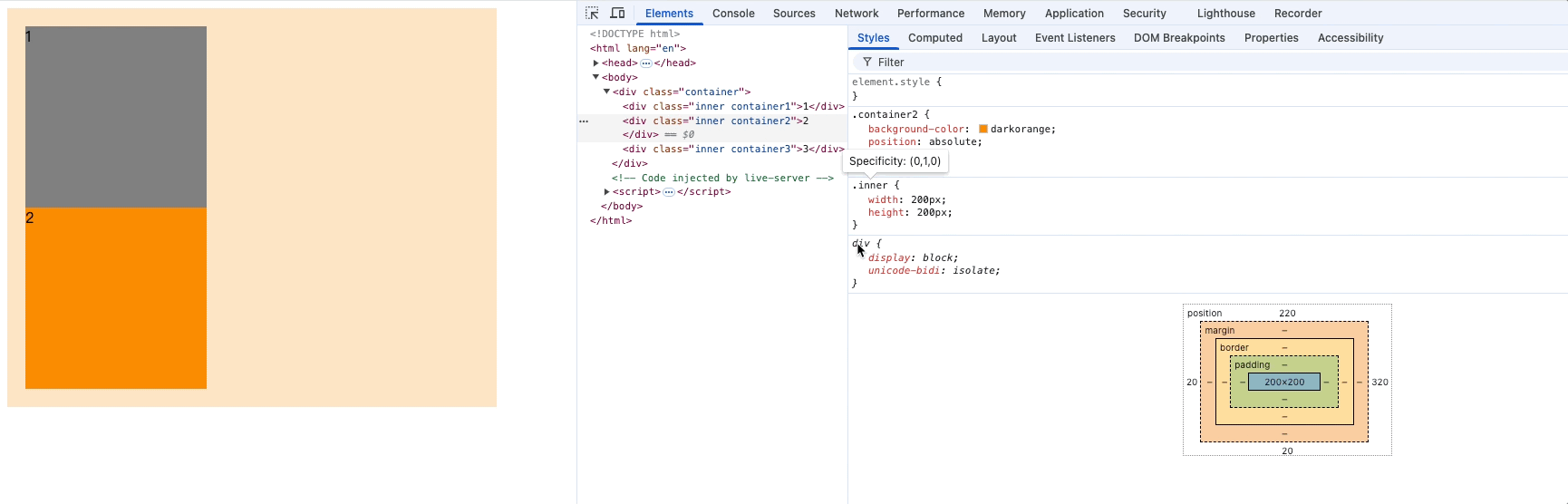Viewport: 1568px width, 504px height.
Task: Expand the head element arrow
Action: tap(596, 63)
